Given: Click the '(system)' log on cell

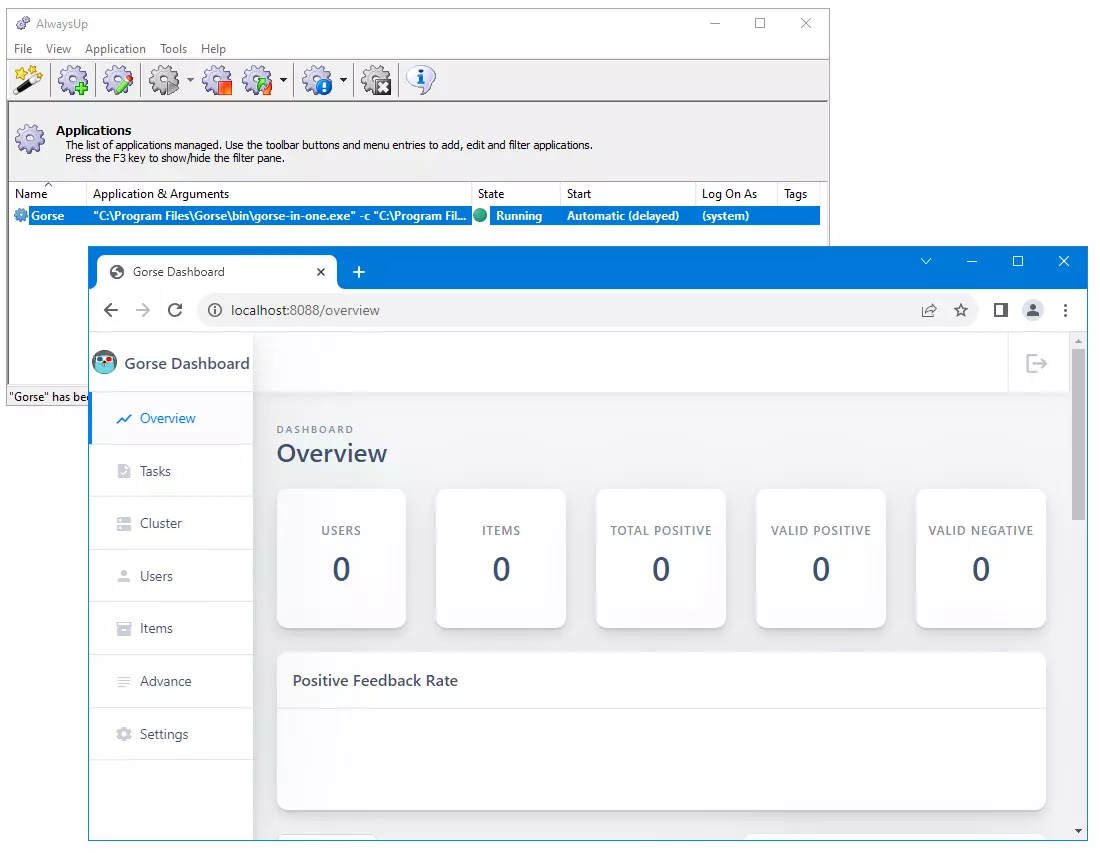Looking at the screenshot, I should (x=725, y=215).
